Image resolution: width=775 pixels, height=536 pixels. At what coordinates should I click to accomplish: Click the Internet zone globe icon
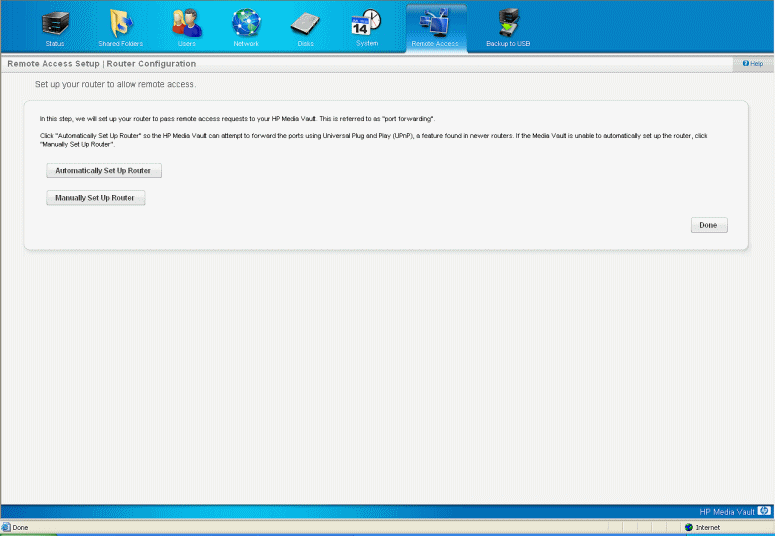click(689, 527)
